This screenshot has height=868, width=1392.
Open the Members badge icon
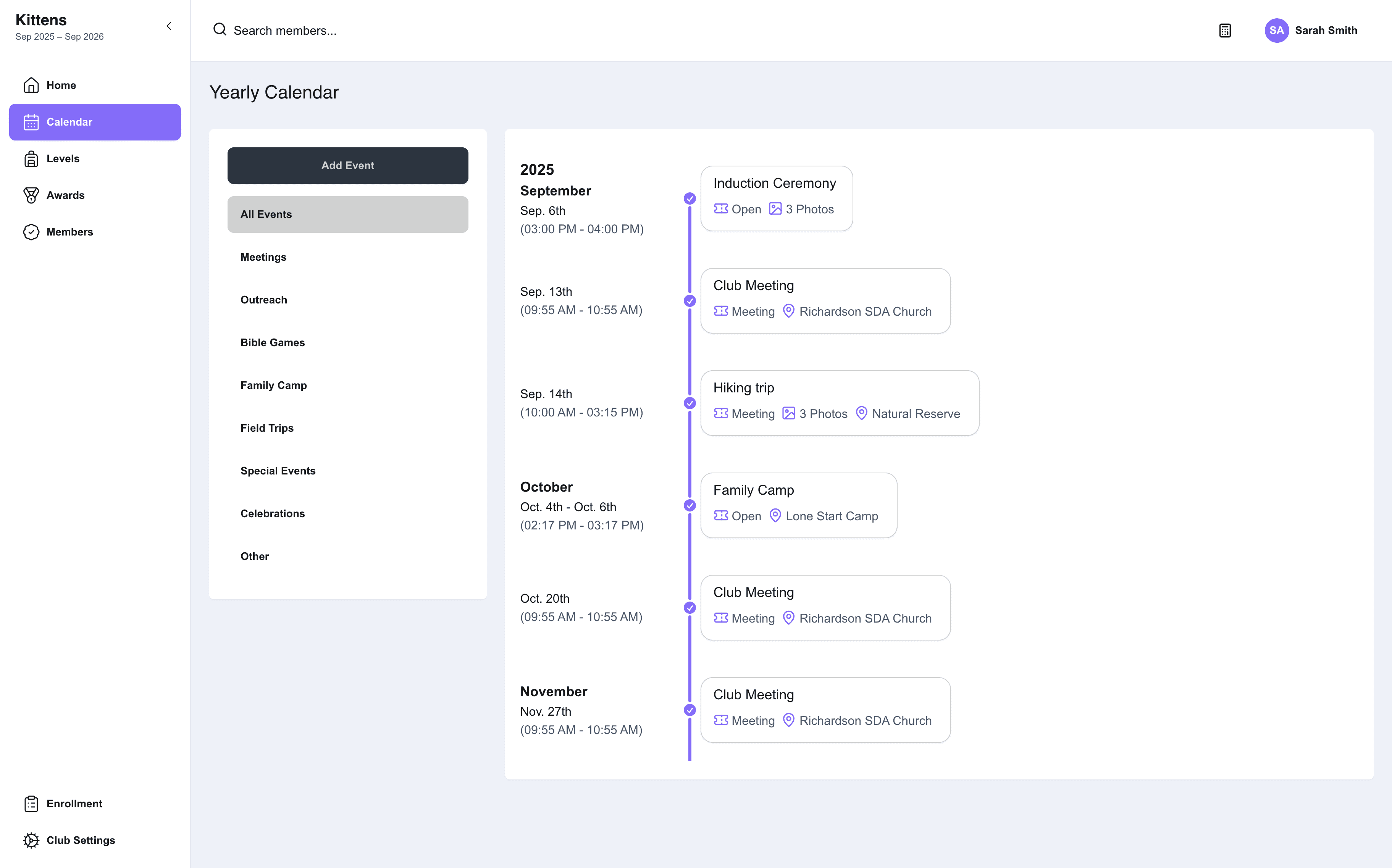31,232
